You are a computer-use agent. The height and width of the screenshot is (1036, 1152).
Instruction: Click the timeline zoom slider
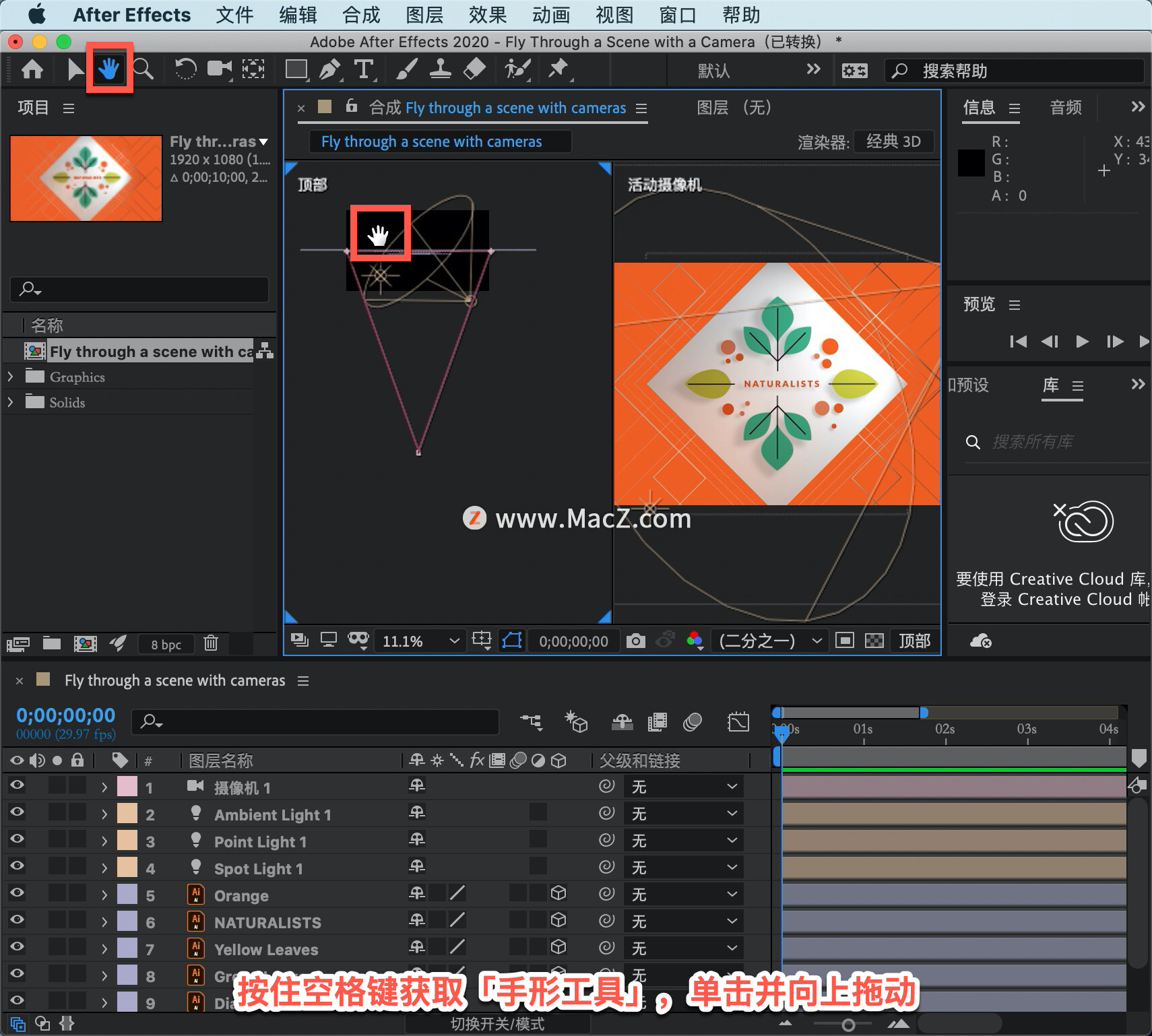[x=848, y=1025]
